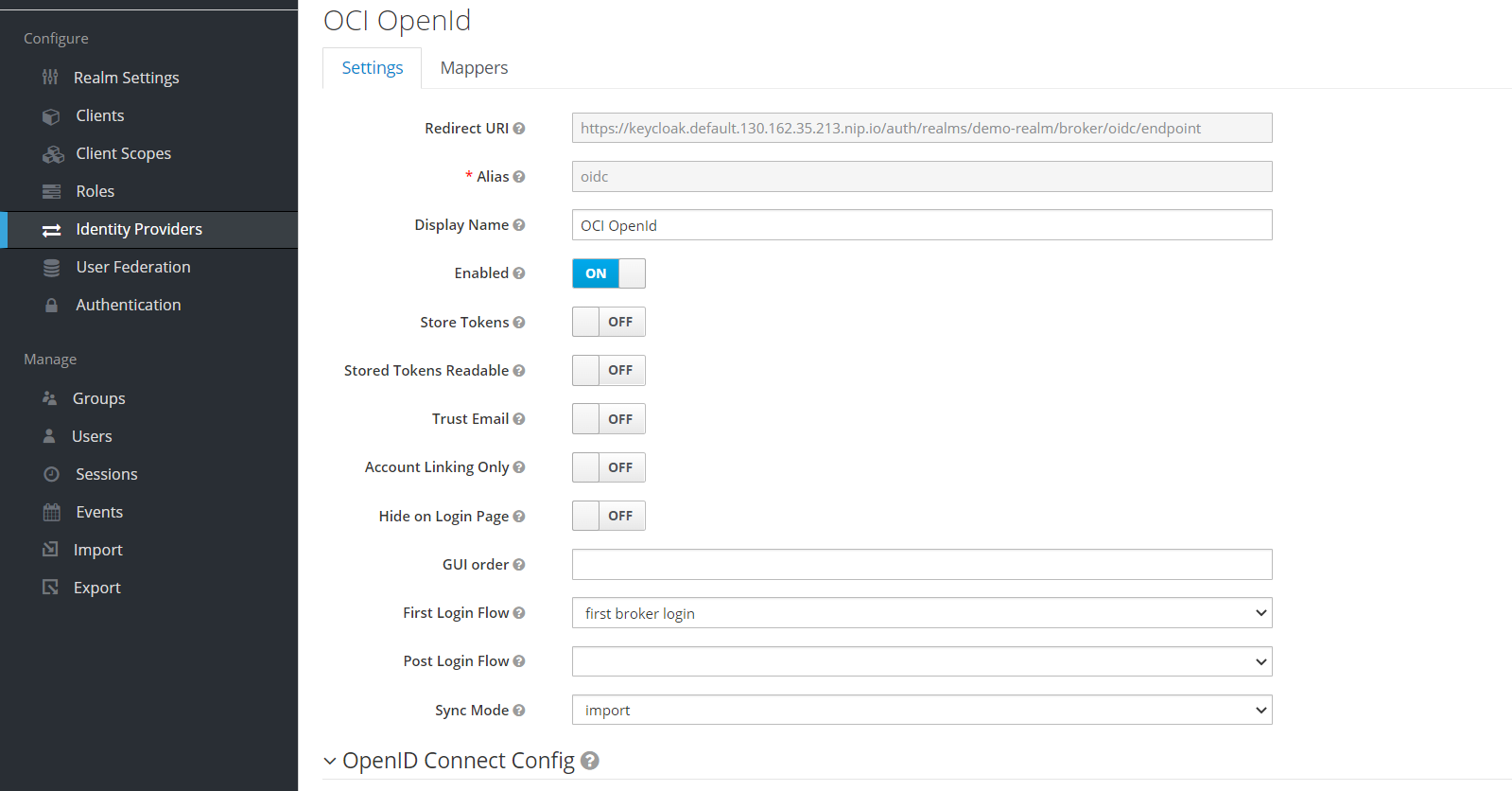
Task: Show help tooltip for GUI order
Action: point(519,565)
